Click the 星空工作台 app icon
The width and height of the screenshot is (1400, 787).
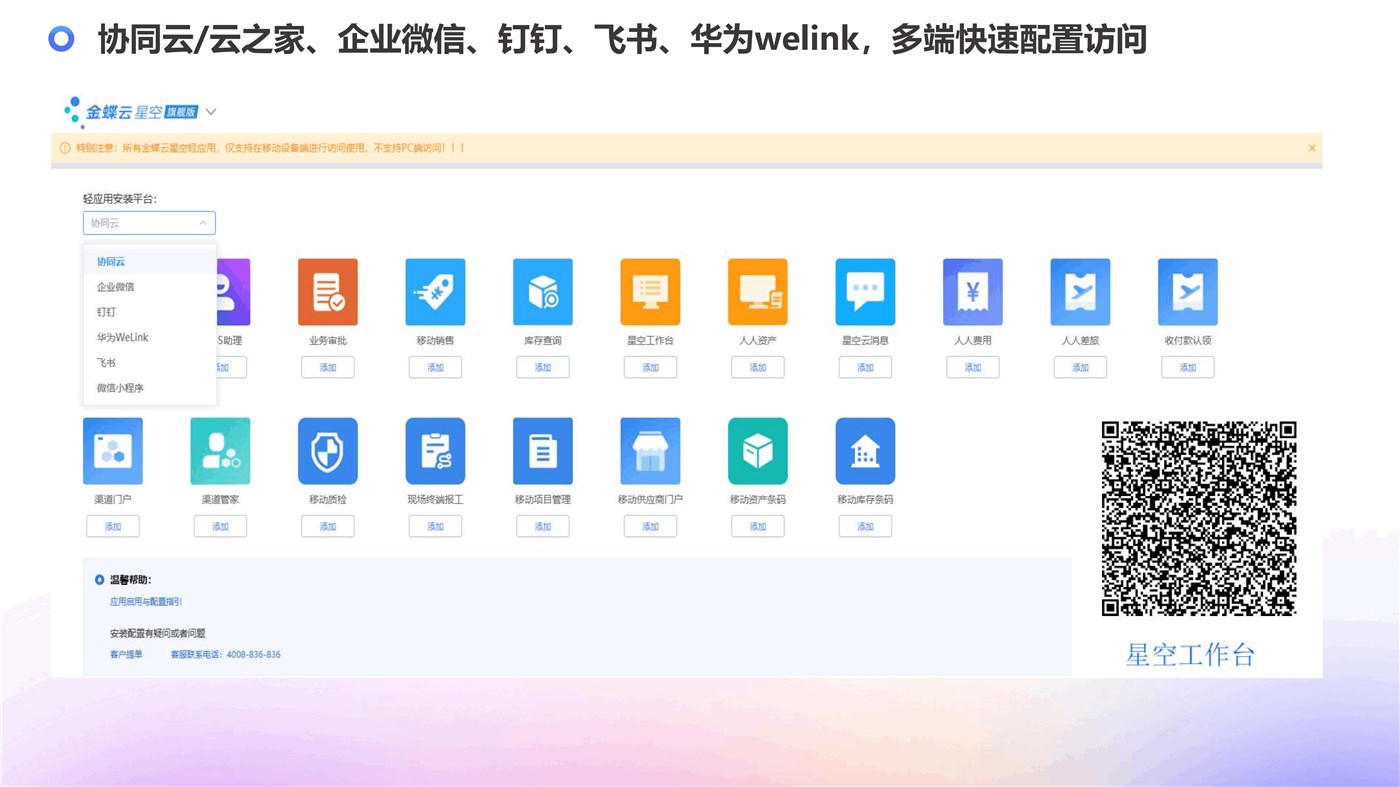pos(650,292)
